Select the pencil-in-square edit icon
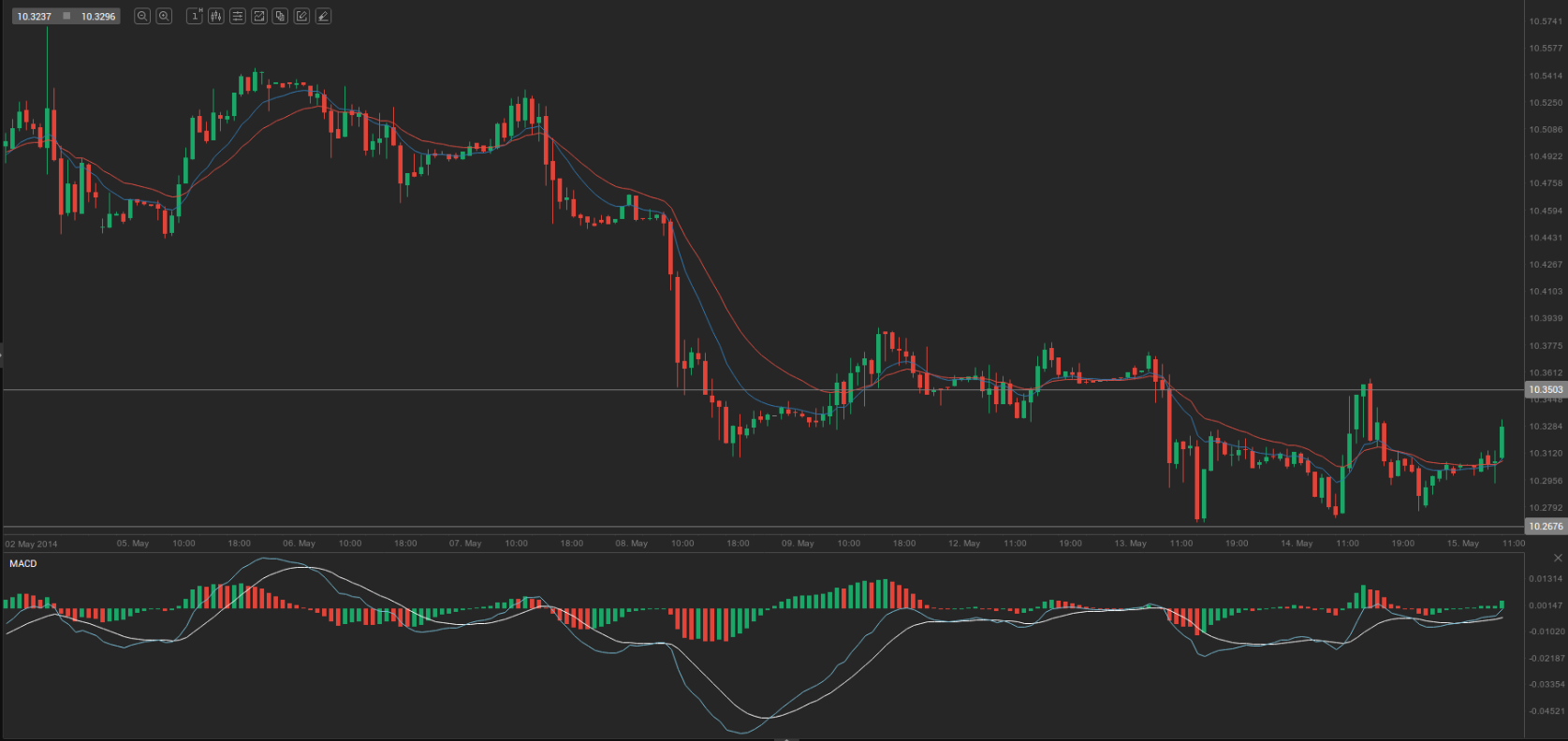Screen dimensions: 1568x741 [x=301, y=16]
